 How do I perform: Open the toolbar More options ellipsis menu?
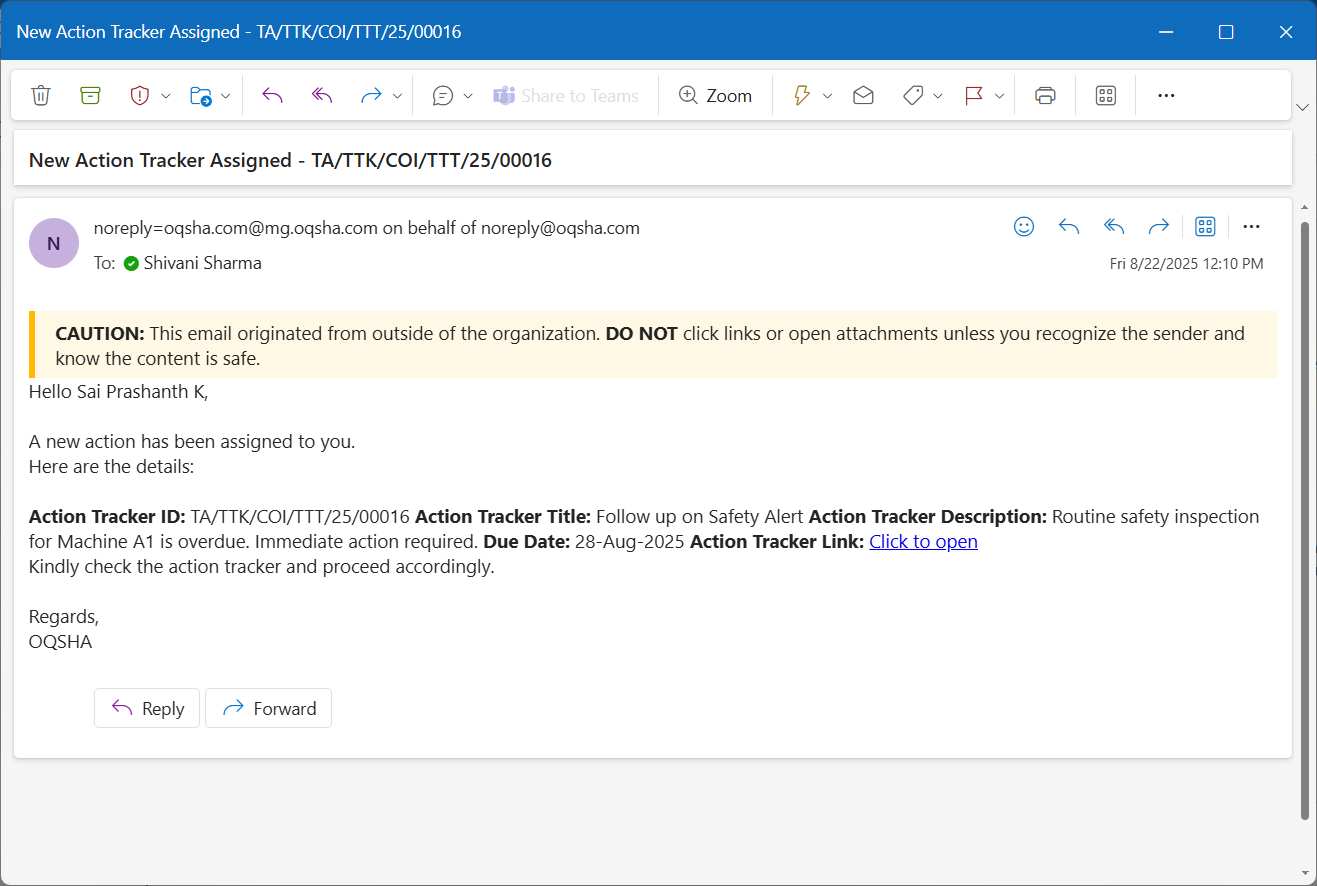point(1165,96)
